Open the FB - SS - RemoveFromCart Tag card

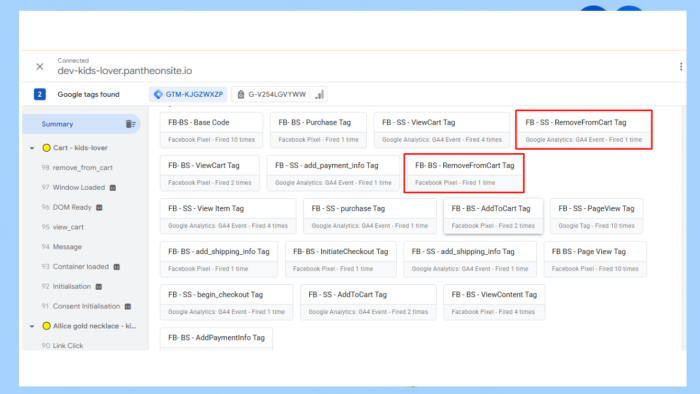pos(583,130)
